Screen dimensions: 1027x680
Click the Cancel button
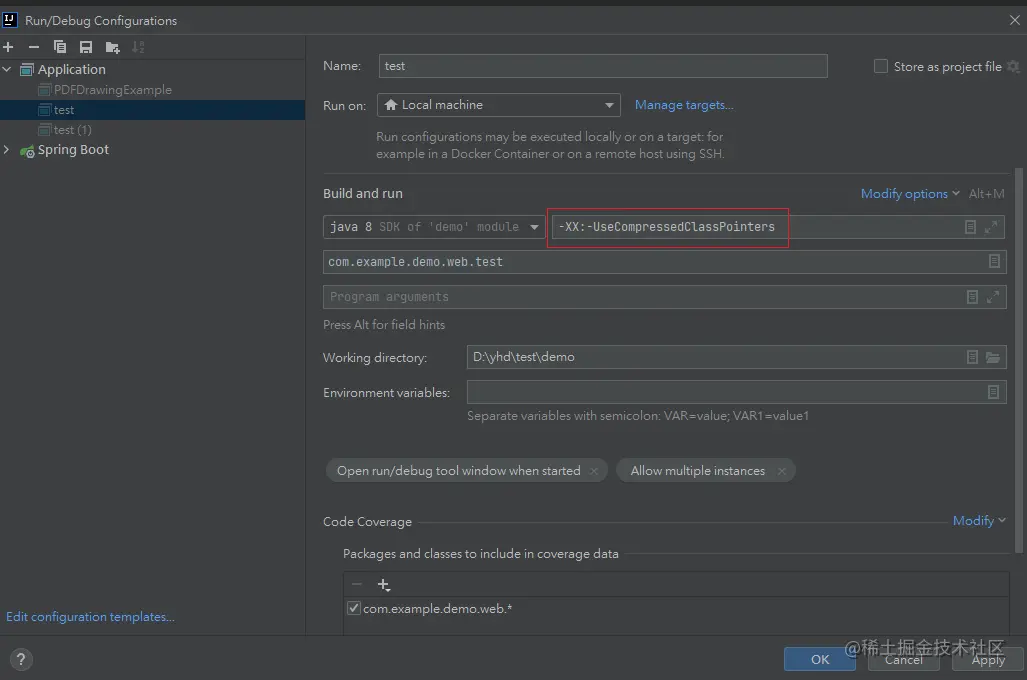pyautogui.click(x=903, y=659)
